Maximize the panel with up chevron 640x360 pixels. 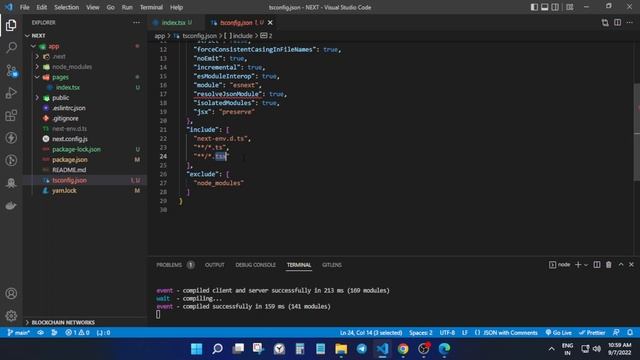point(621,264)
